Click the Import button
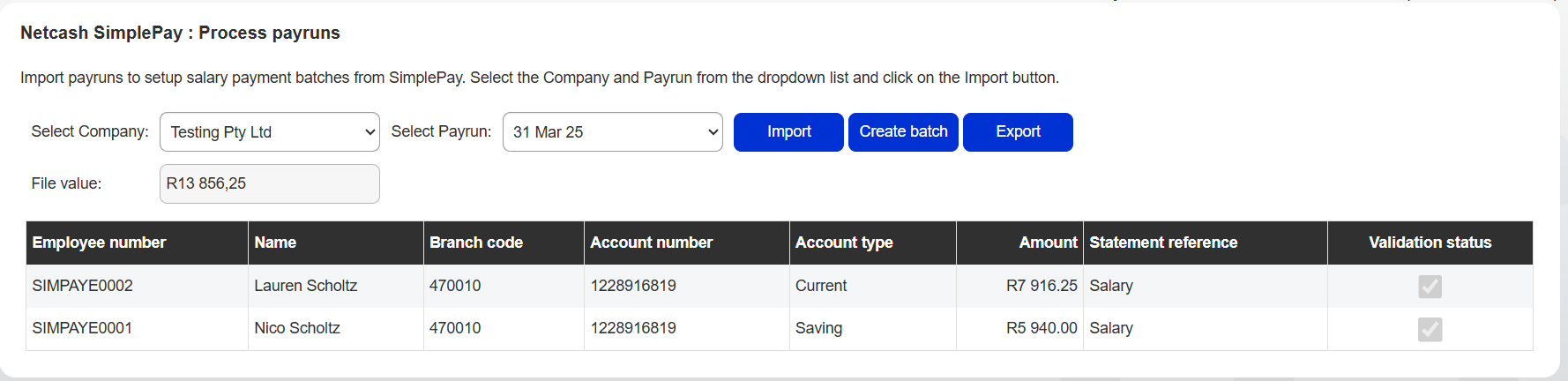 point(788,132)
